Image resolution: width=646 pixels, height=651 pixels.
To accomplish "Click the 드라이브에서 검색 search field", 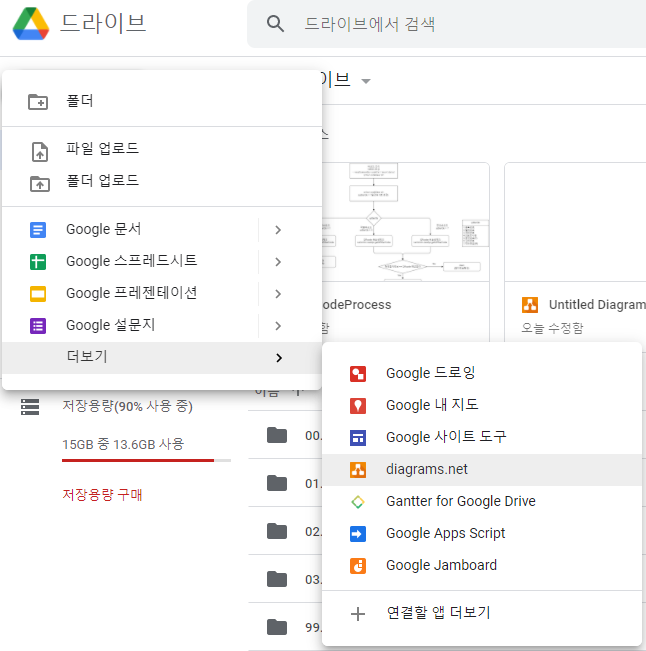I will [446, 24].
